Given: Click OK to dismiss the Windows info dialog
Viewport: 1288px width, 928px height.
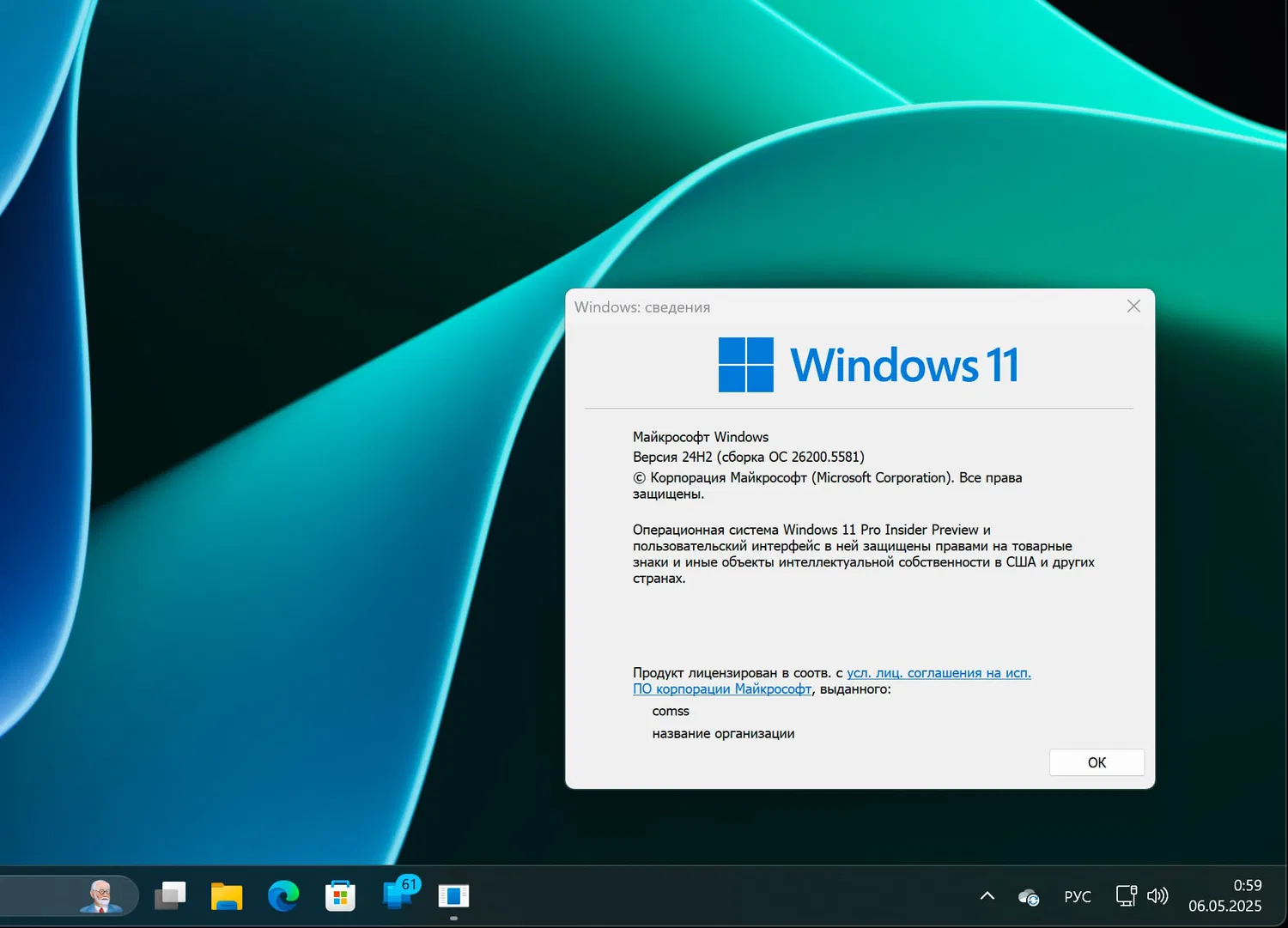Looking at the screenshot, I should click(1097, 762).
